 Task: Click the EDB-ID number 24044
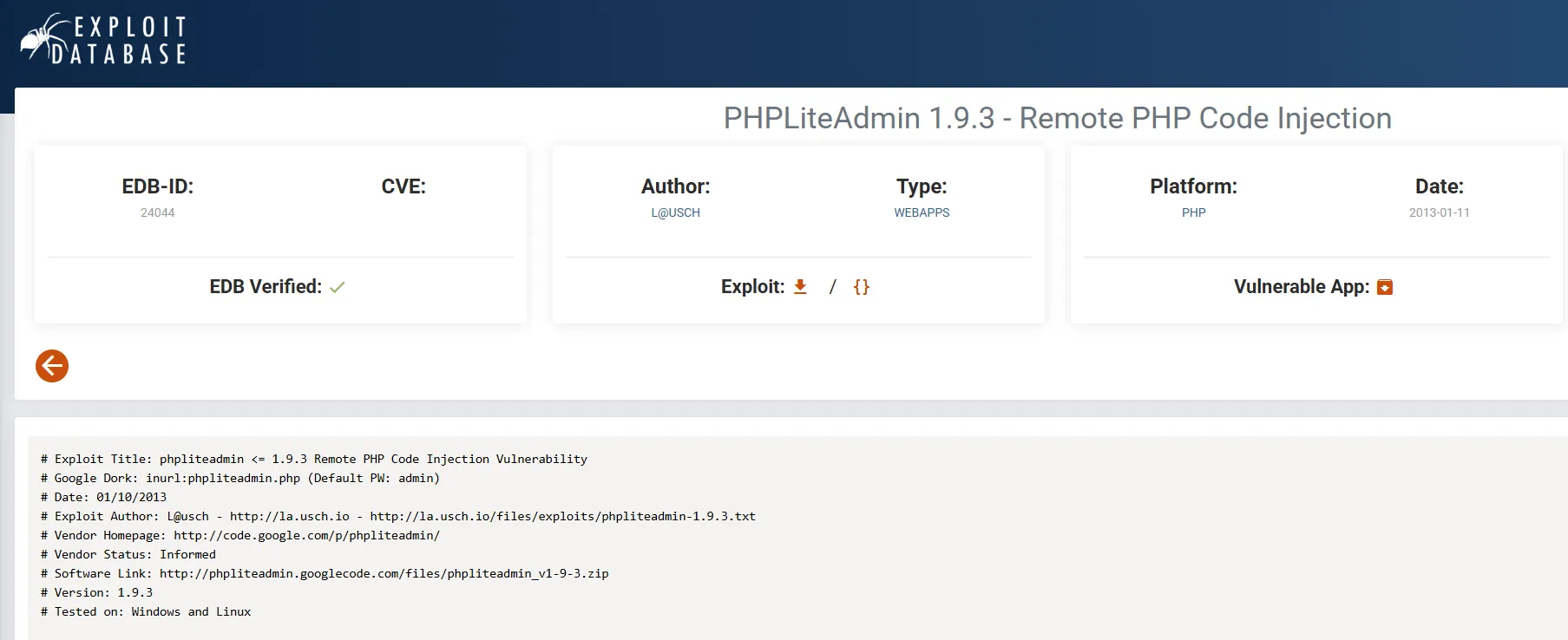point(158,212)
